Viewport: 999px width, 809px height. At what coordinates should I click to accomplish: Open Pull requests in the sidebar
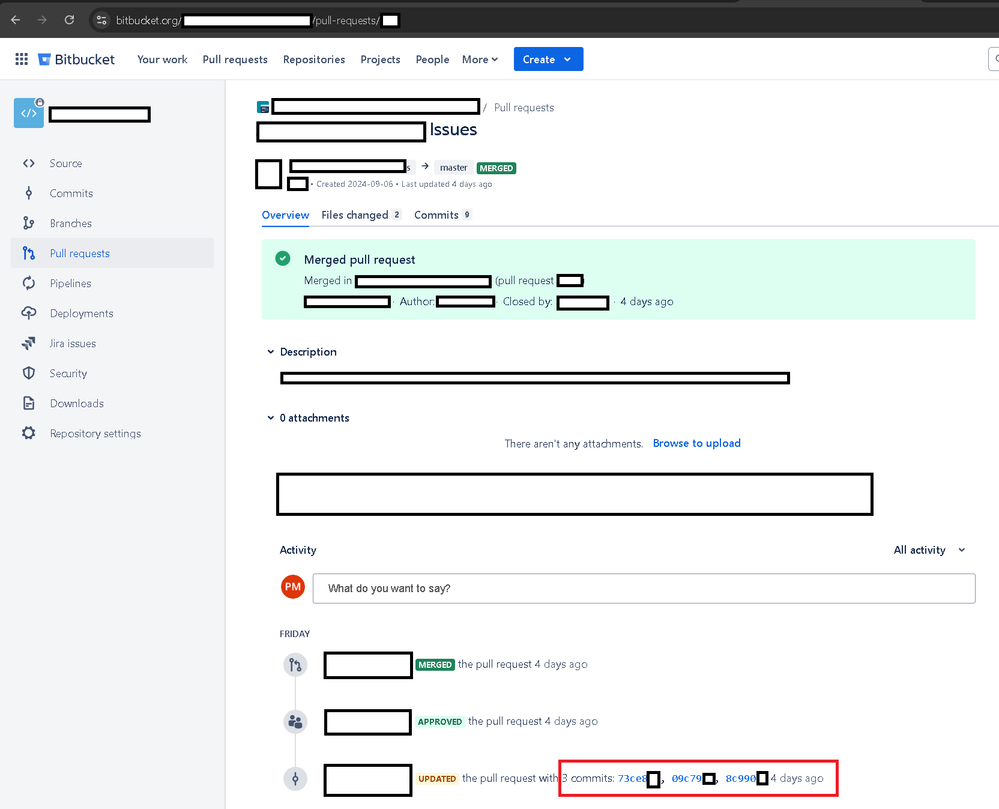tap(80, 253)
